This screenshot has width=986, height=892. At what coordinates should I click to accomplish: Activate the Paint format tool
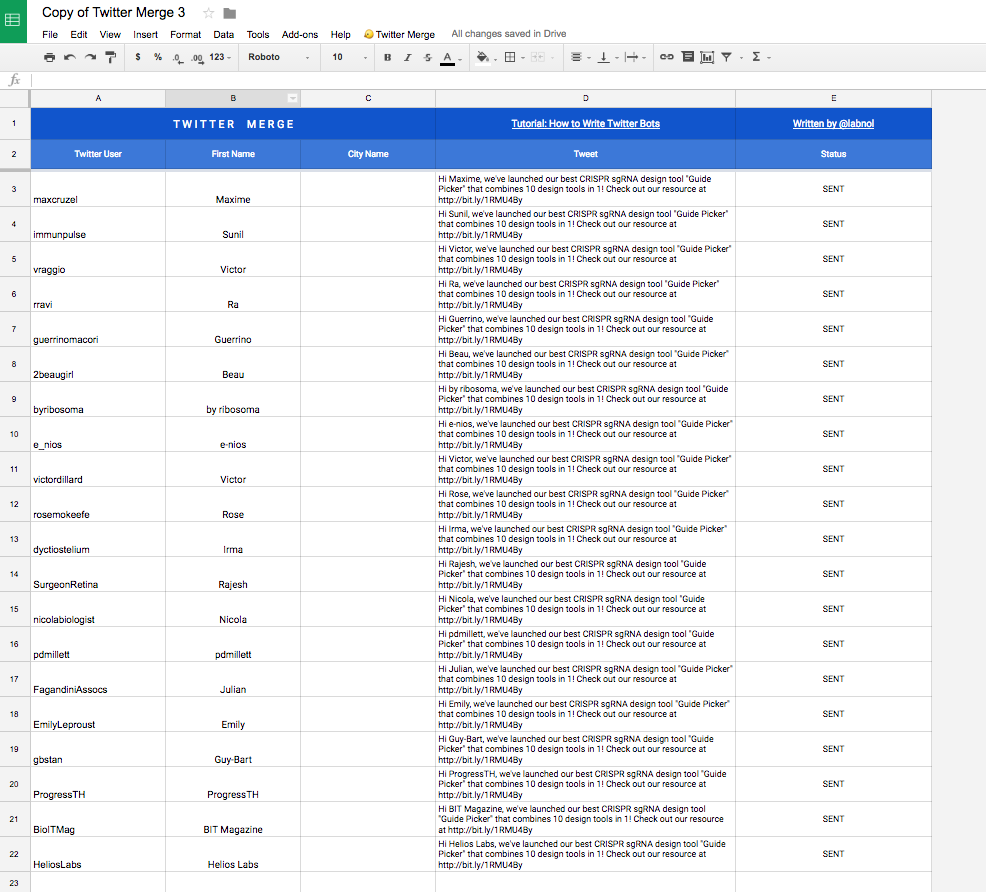coord(111,57)
